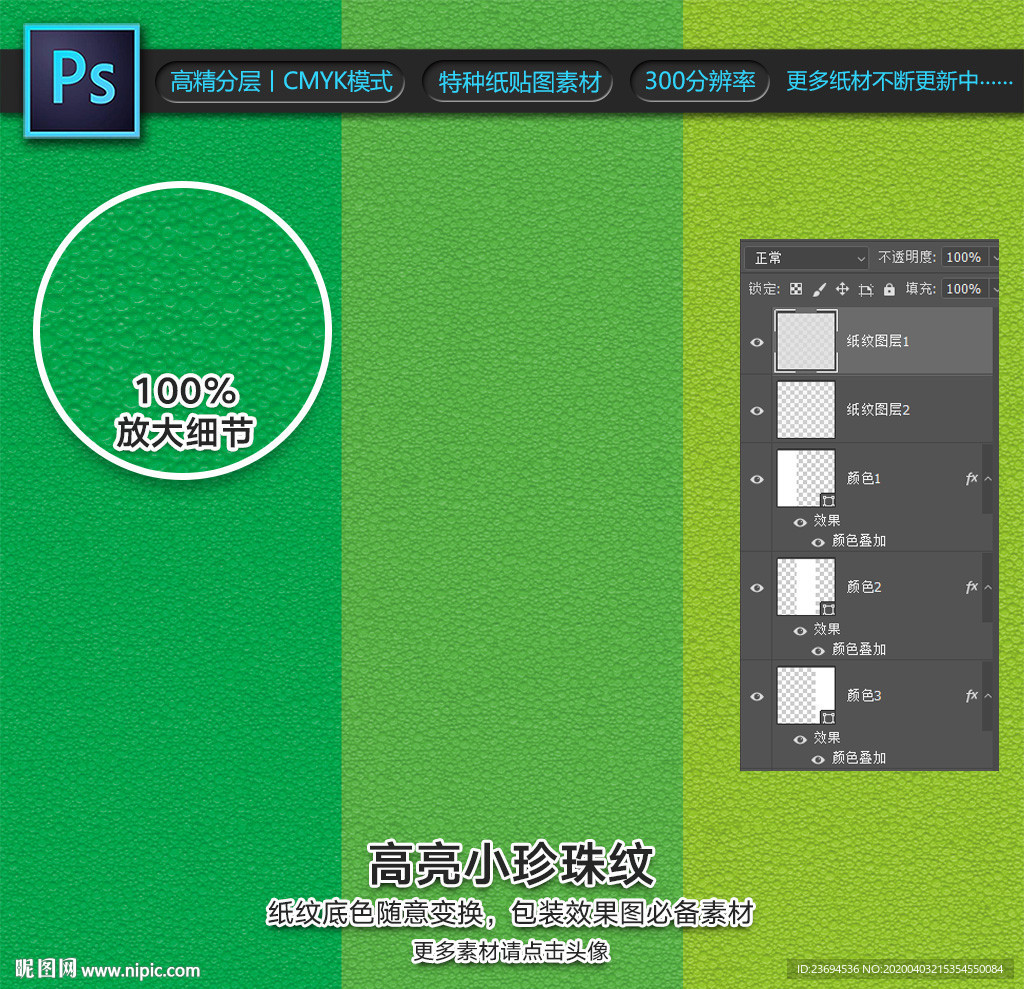
Task: Click the lock position move icon
Action: coord(842,289)
